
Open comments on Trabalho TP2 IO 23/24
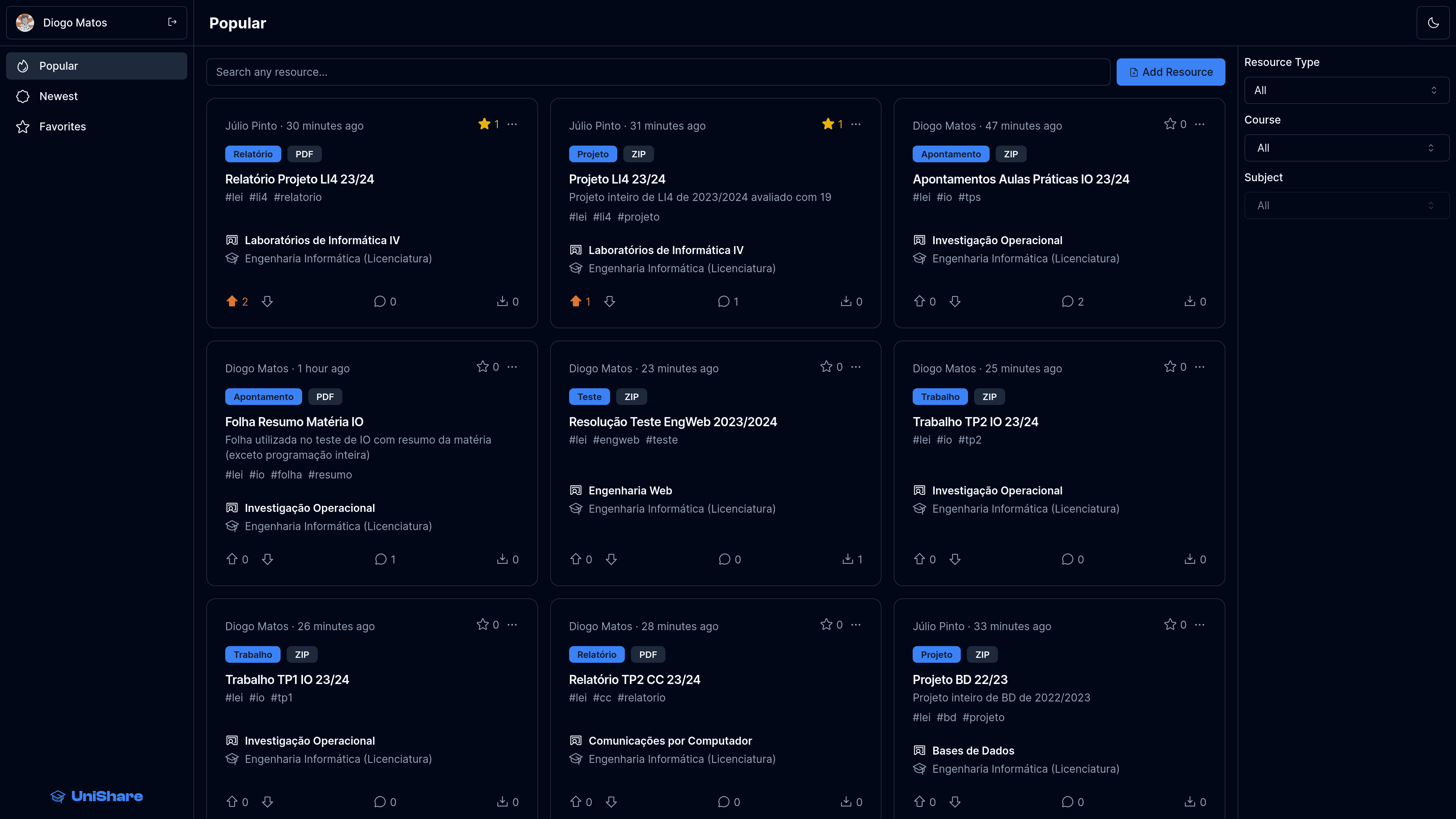(1072, 559)
